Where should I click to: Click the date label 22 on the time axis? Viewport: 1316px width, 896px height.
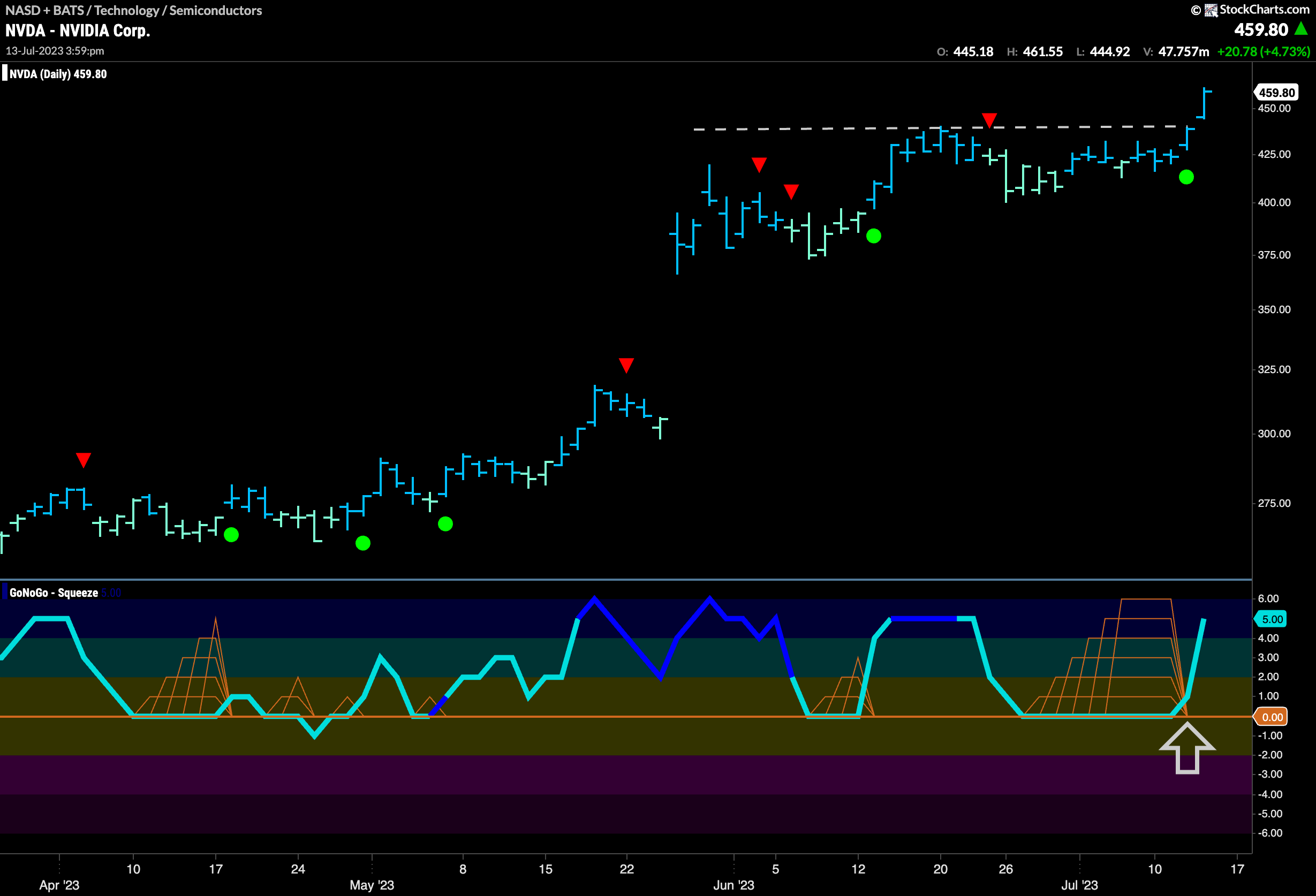[x=626, y=869]
